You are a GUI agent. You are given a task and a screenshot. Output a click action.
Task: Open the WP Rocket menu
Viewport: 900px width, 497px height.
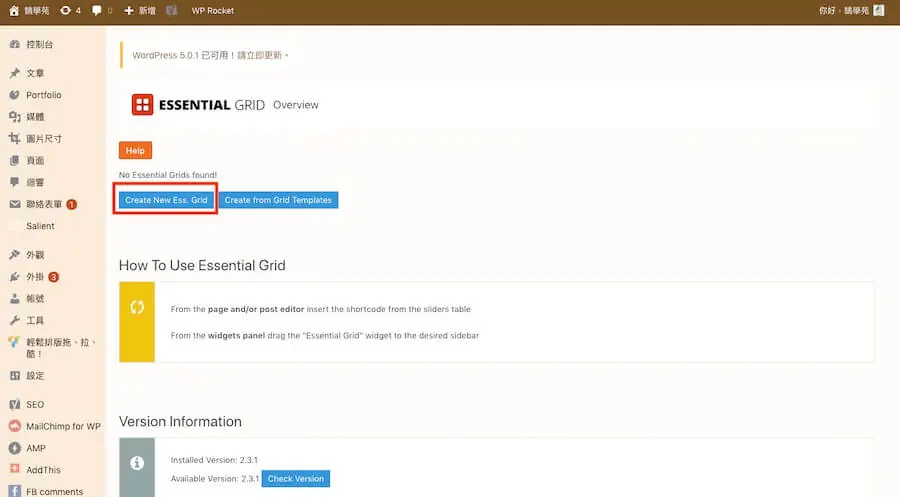[x=212, y=10]
